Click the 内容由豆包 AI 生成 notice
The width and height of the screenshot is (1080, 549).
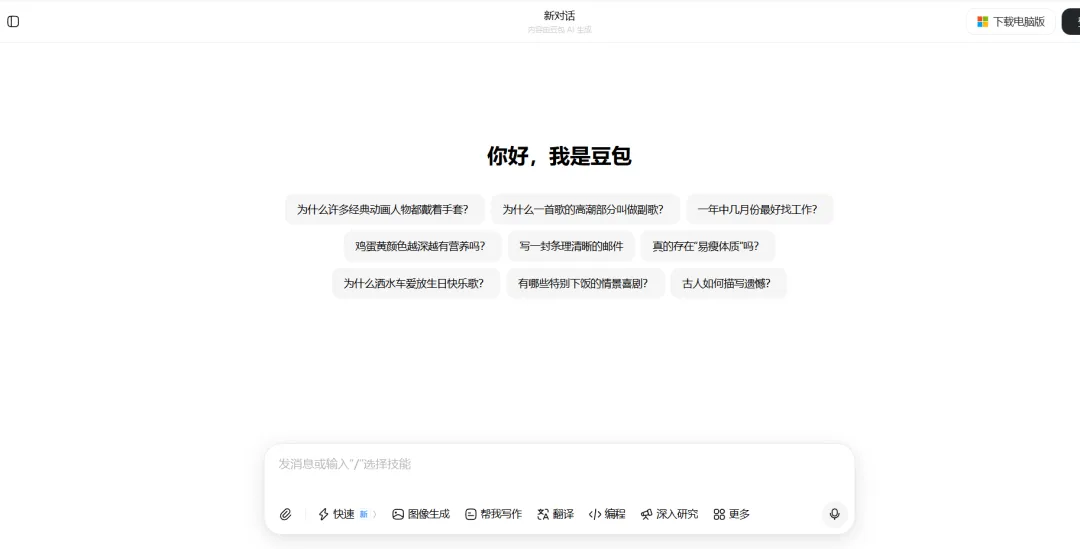pyautogui.click(x=559, y=30)
